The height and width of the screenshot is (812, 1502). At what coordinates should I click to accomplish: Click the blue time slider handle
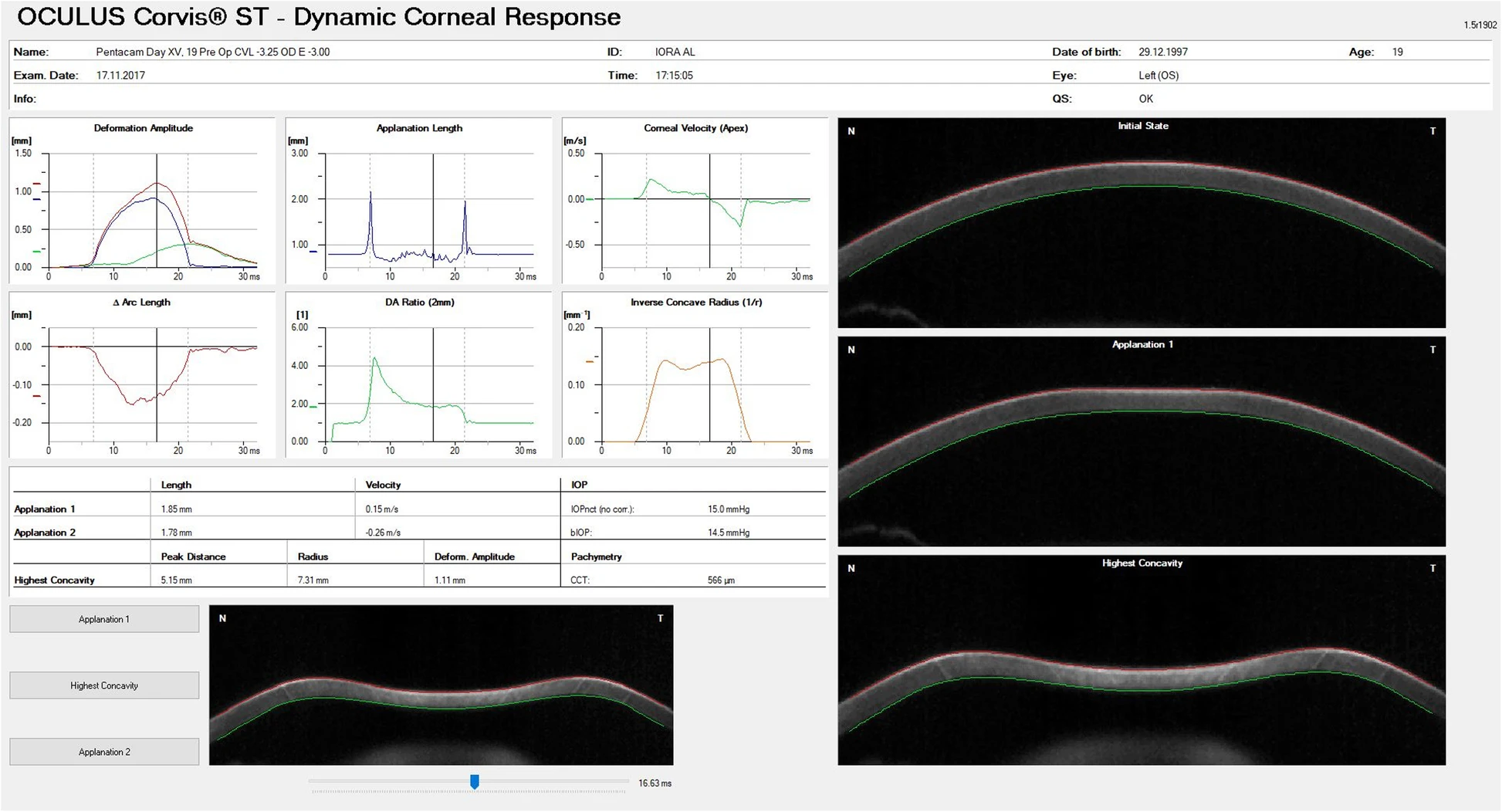475,783
